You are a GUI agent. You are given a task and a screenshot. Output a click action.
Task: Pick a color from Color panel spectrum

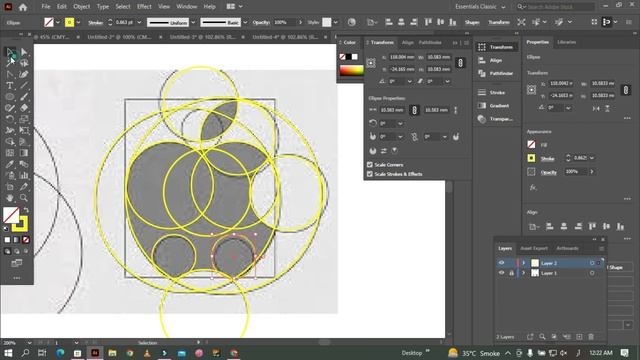[x=351, y=71]
